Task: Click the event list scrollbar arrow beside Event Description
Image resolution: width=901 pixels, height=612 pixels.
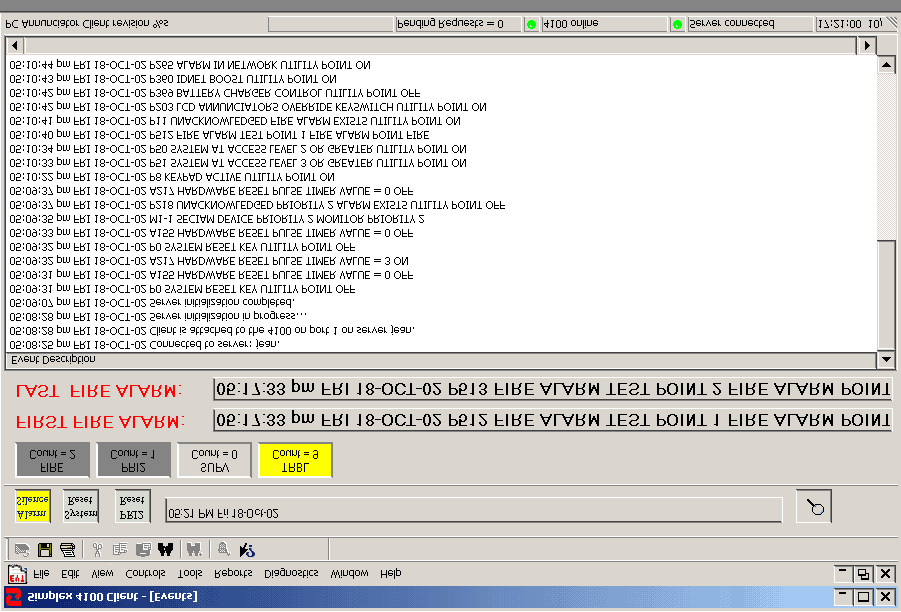Action: pos(886,360)
